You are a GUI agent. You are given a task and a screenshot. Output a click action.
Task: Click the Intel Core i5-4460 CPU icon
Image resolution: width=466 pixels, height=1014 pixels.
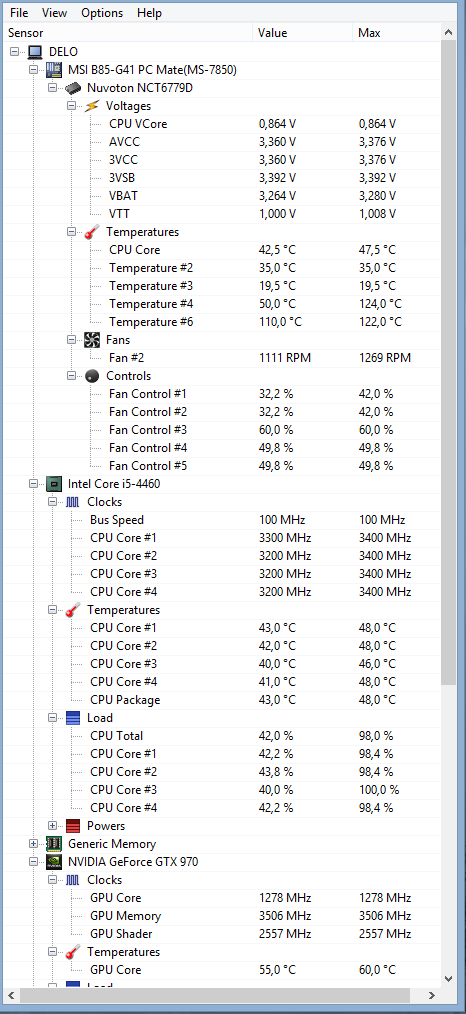coord(54,483)
